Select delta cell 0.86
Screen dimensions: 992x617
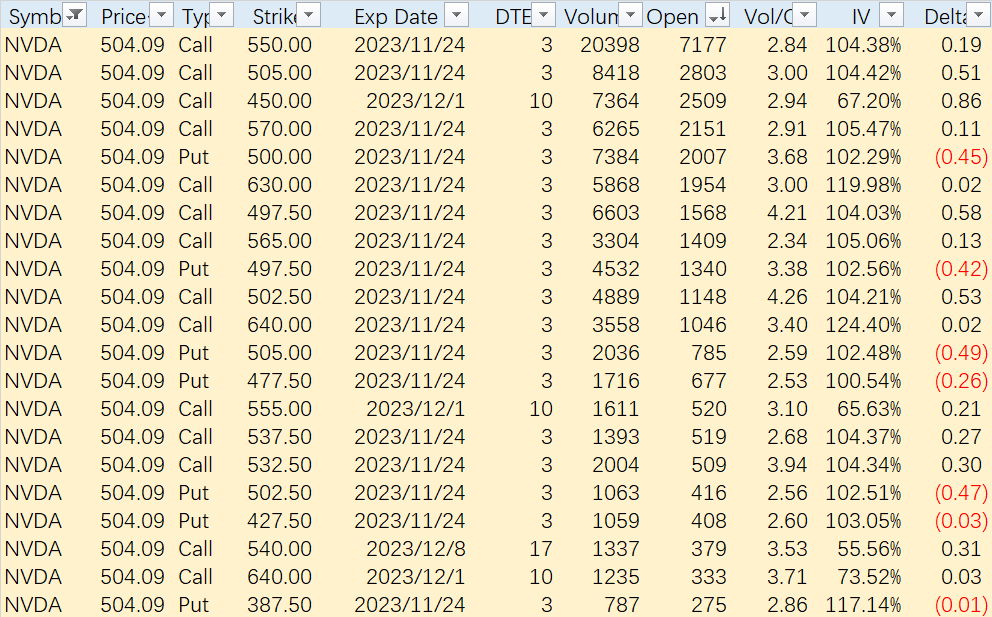(961, 101)
